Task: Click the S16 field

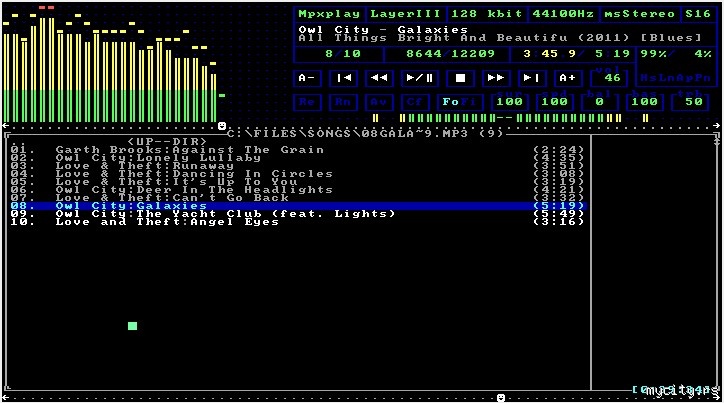Action: [x=698, y=14]
